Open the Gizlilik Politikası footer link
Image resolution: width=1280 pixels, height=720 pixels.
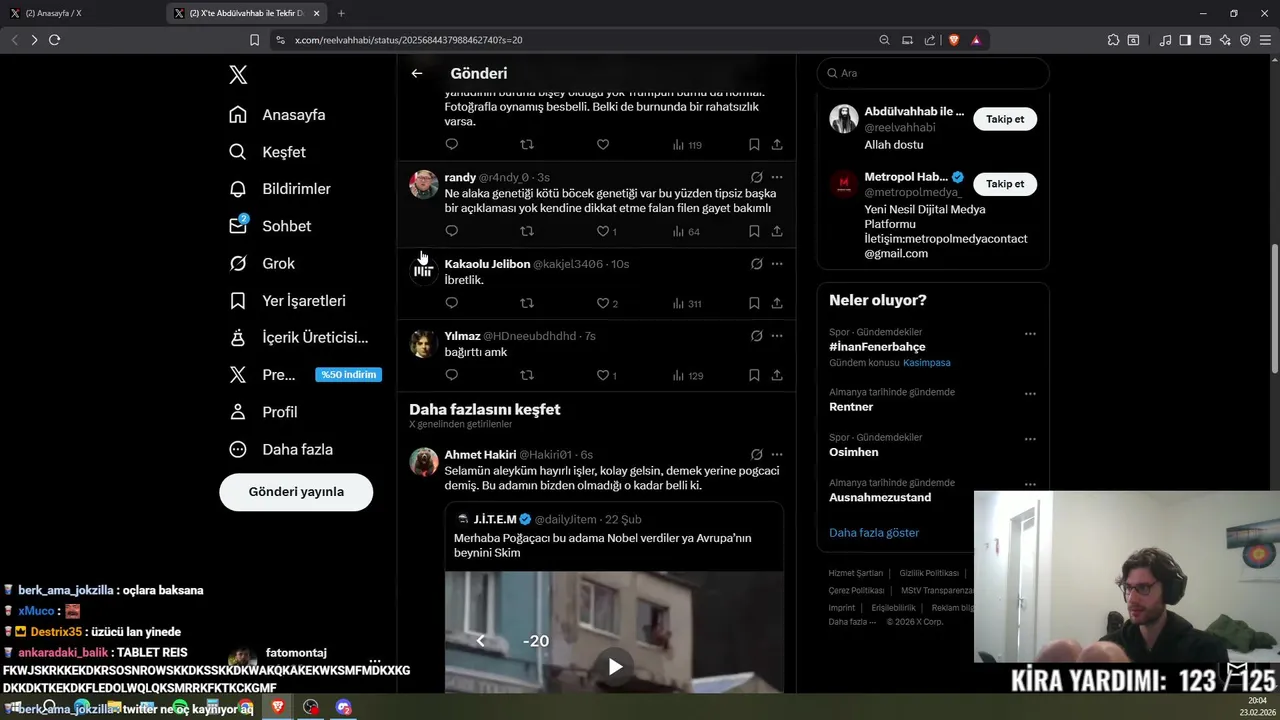tap(929, 573)
